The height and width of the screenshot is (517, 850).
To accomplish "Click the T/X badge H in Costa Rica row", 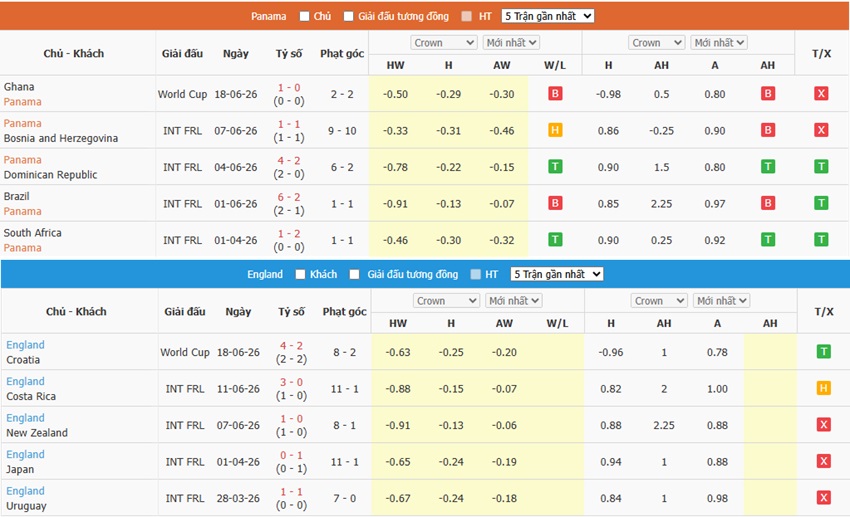I will coord(823,388).
